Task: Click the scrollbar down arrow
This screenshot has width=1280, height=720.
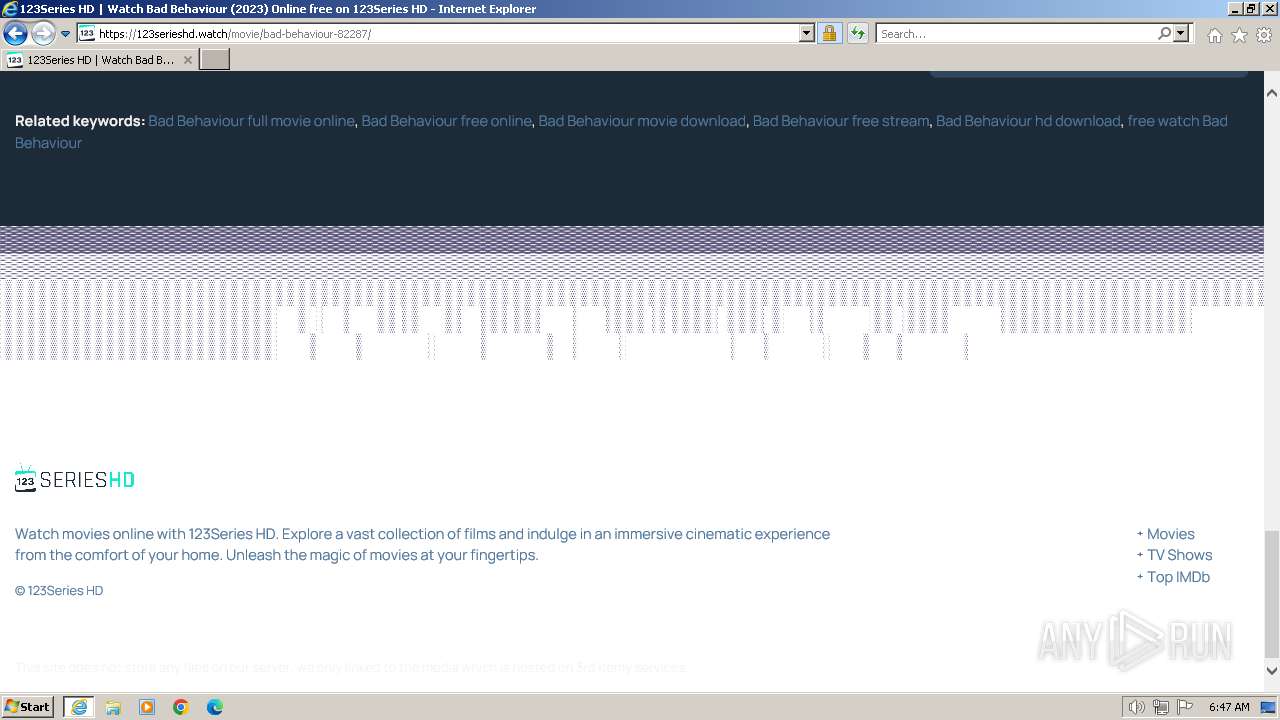Action: point(1272,671)
